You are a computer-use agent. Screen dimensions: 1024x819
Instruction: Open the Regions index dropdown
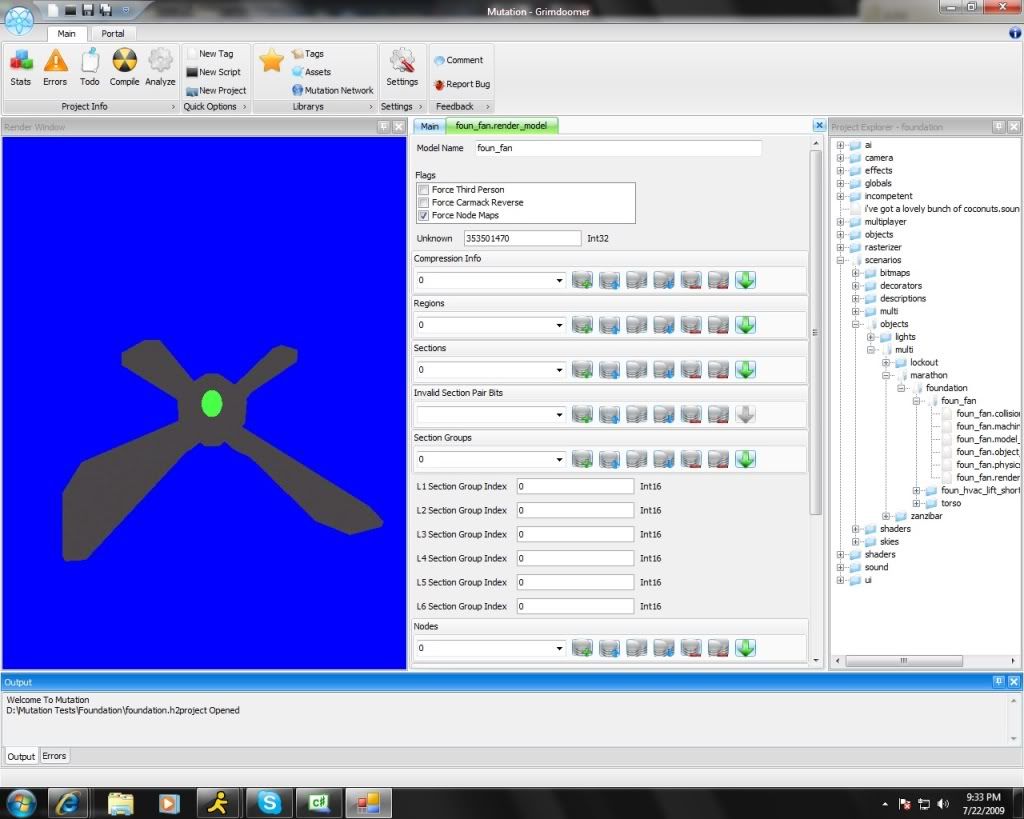pos(559,325)
